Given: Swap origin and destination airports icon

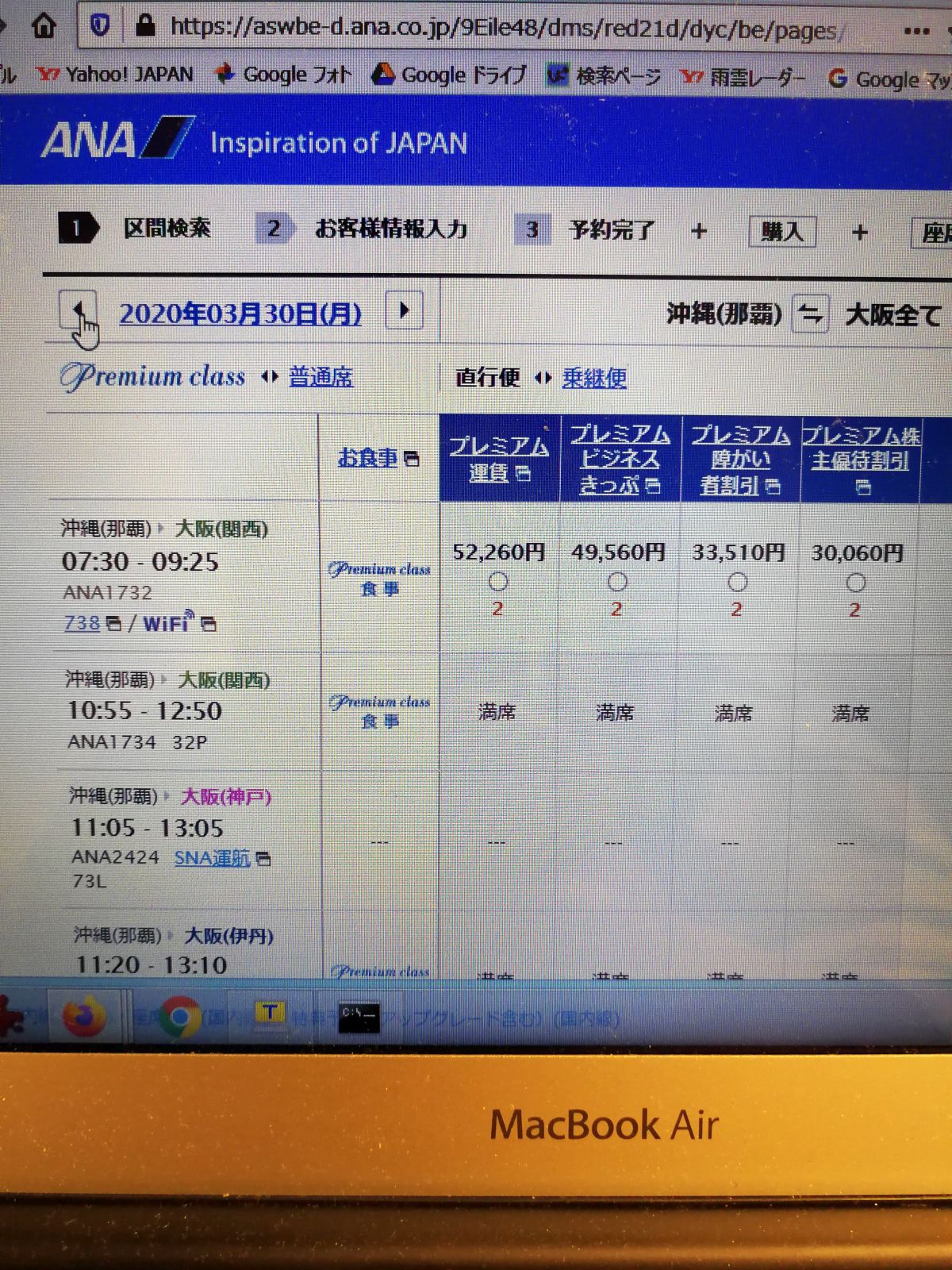Looking at the screenshot, I should coord(810,315).
